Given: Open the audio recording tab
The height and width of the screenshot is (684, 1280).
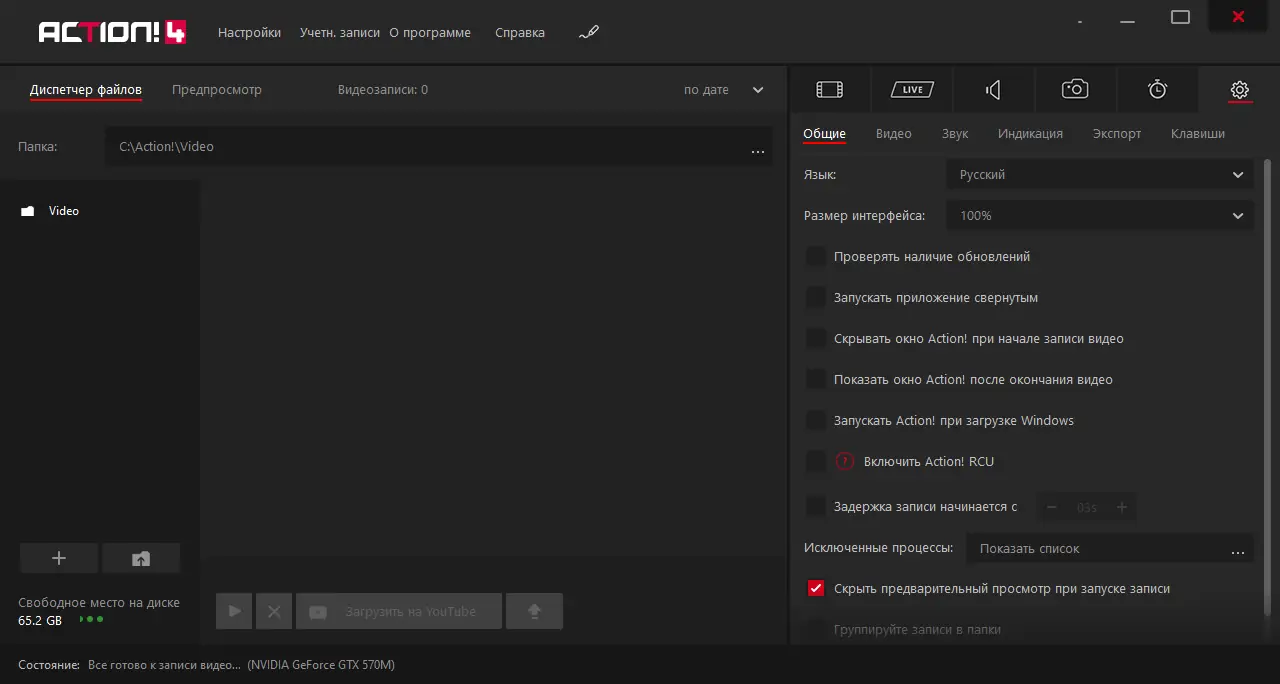Looking at the screenshot, I should (993, 90).
